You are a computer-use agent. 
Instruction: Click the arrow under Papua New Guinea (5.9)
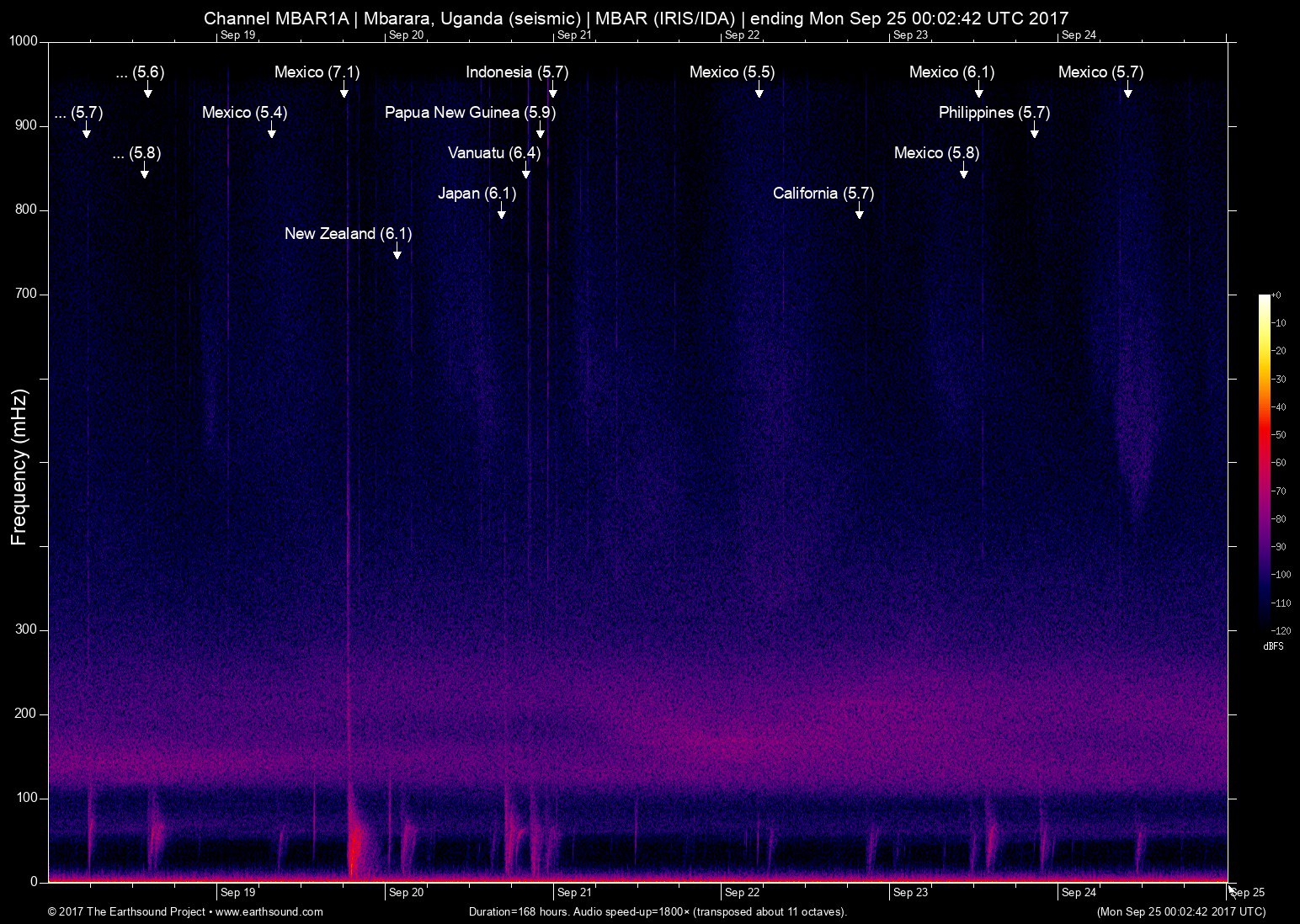coord(540,130)
